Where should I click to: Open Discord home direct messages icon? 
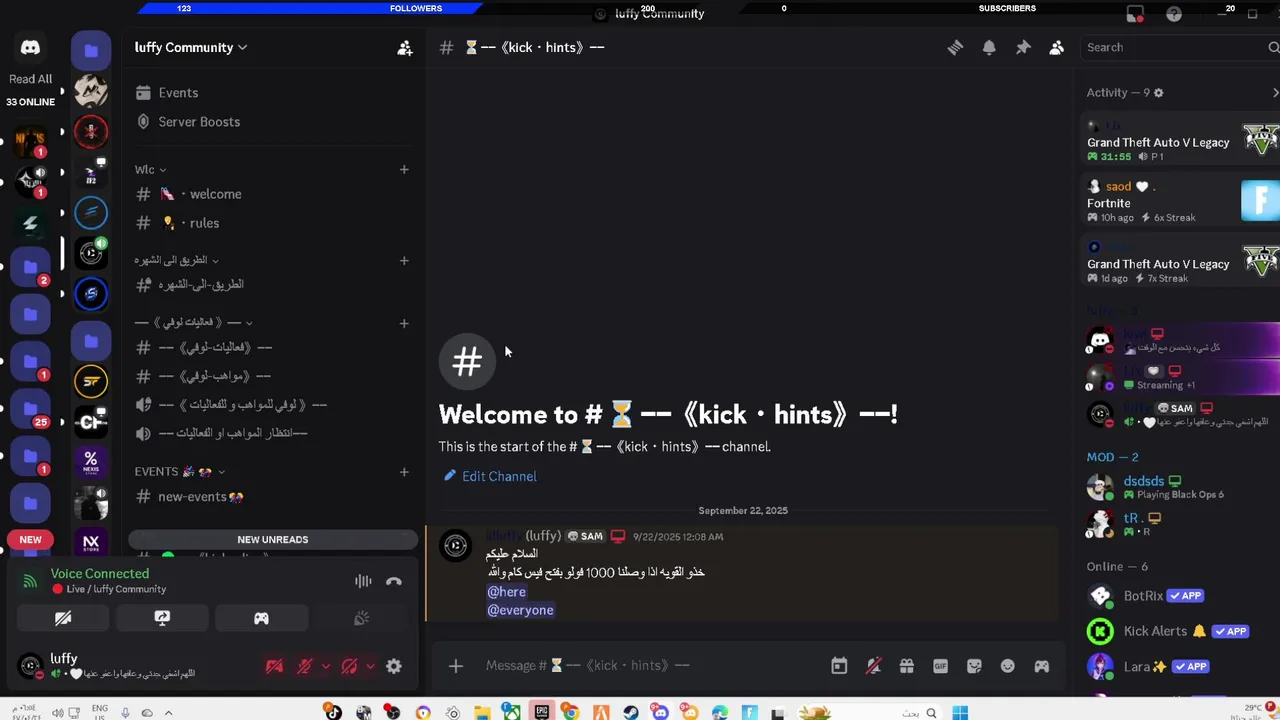coord(30,48)
